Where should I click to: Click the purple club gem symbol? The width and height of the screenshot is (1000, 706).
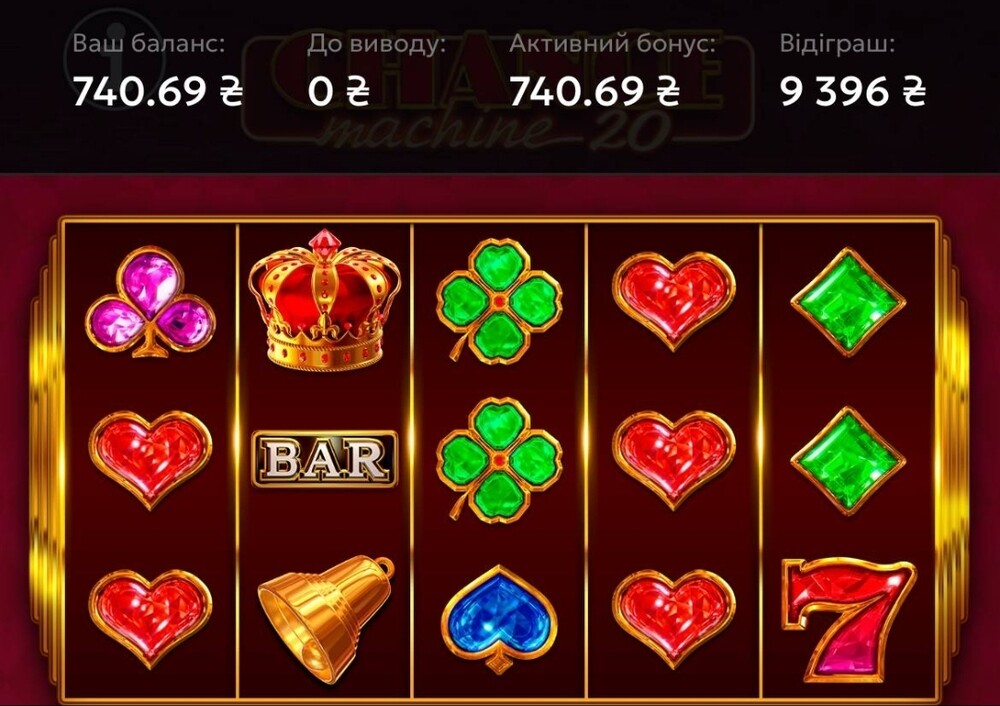pyautogui.click(x=150, y=302)
